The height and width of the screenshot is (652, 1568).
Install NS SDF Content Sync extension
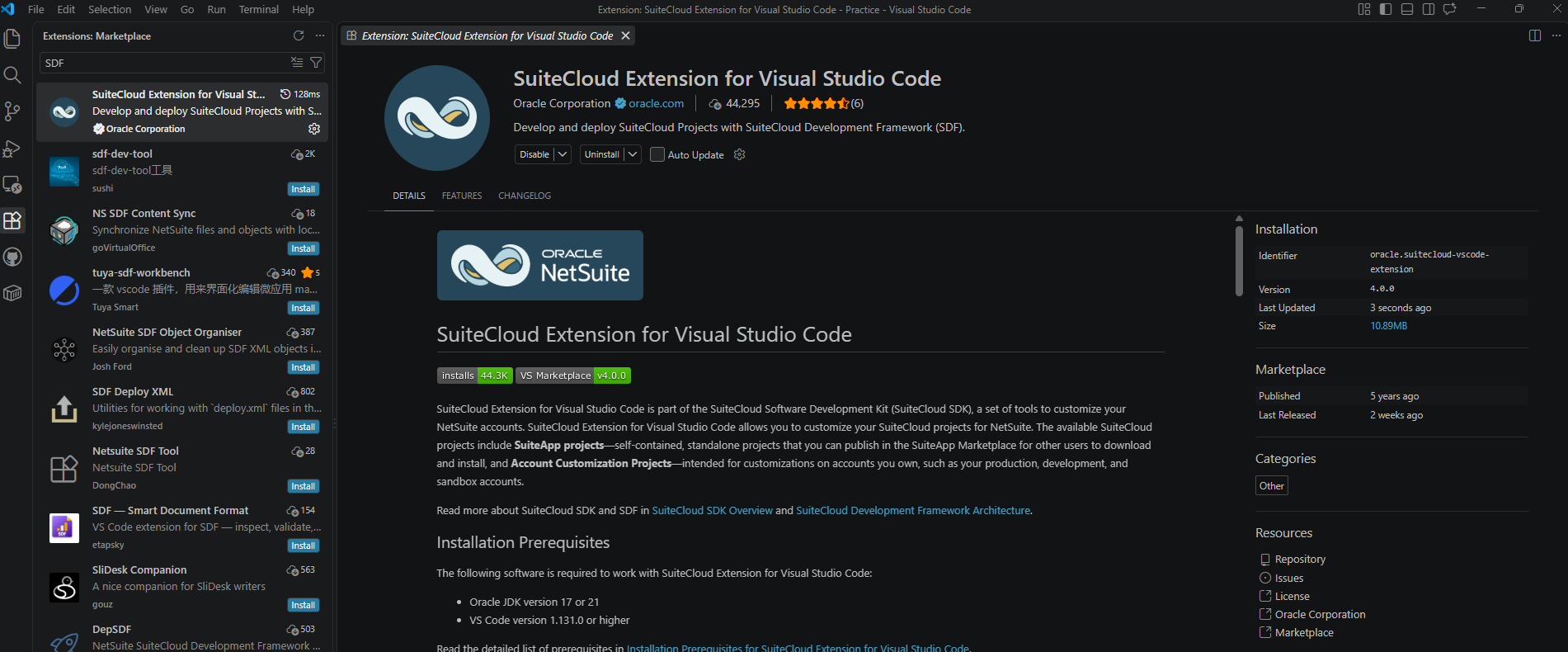(304, 248)
